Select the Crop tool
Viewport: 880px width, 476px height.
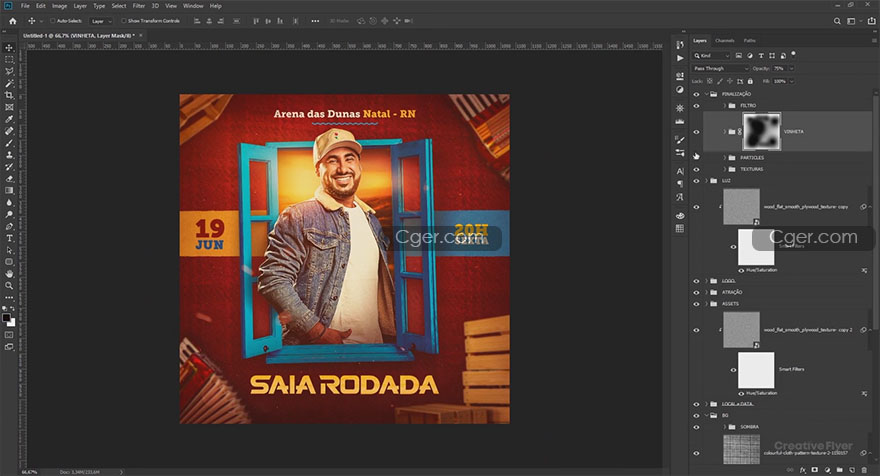tap(9, 95)
